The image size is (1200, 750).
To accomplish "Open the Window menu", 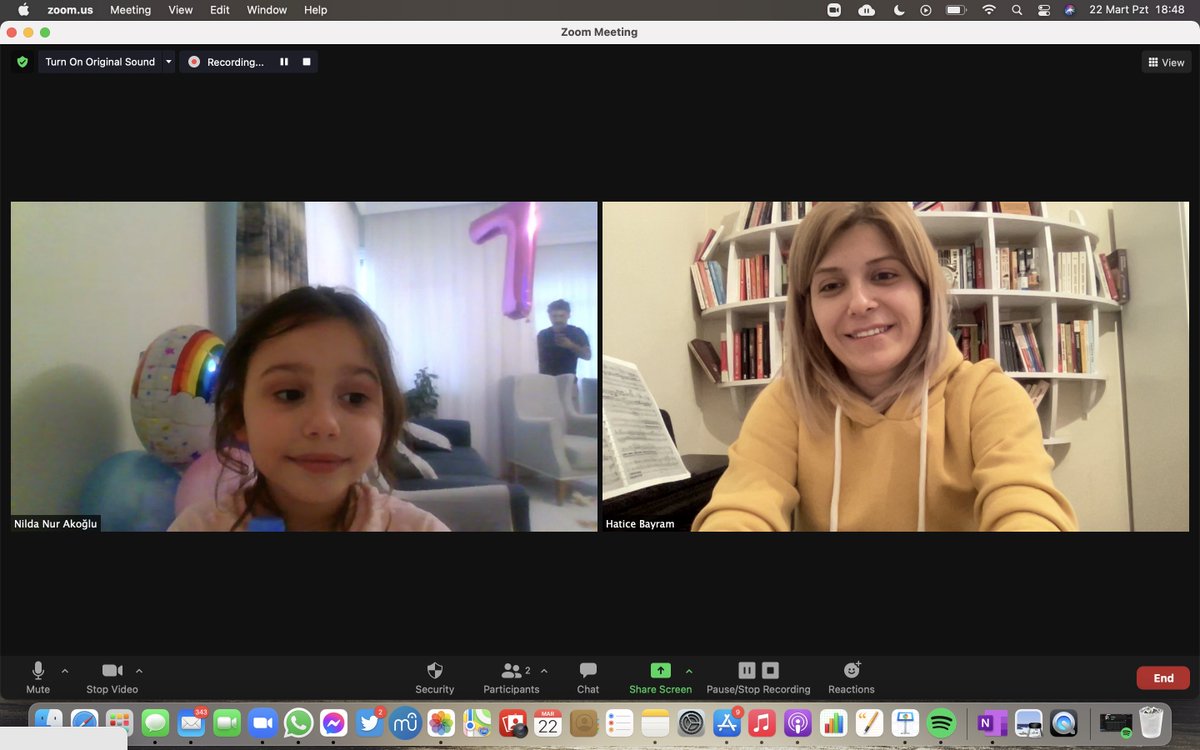I will coord(267,10).
